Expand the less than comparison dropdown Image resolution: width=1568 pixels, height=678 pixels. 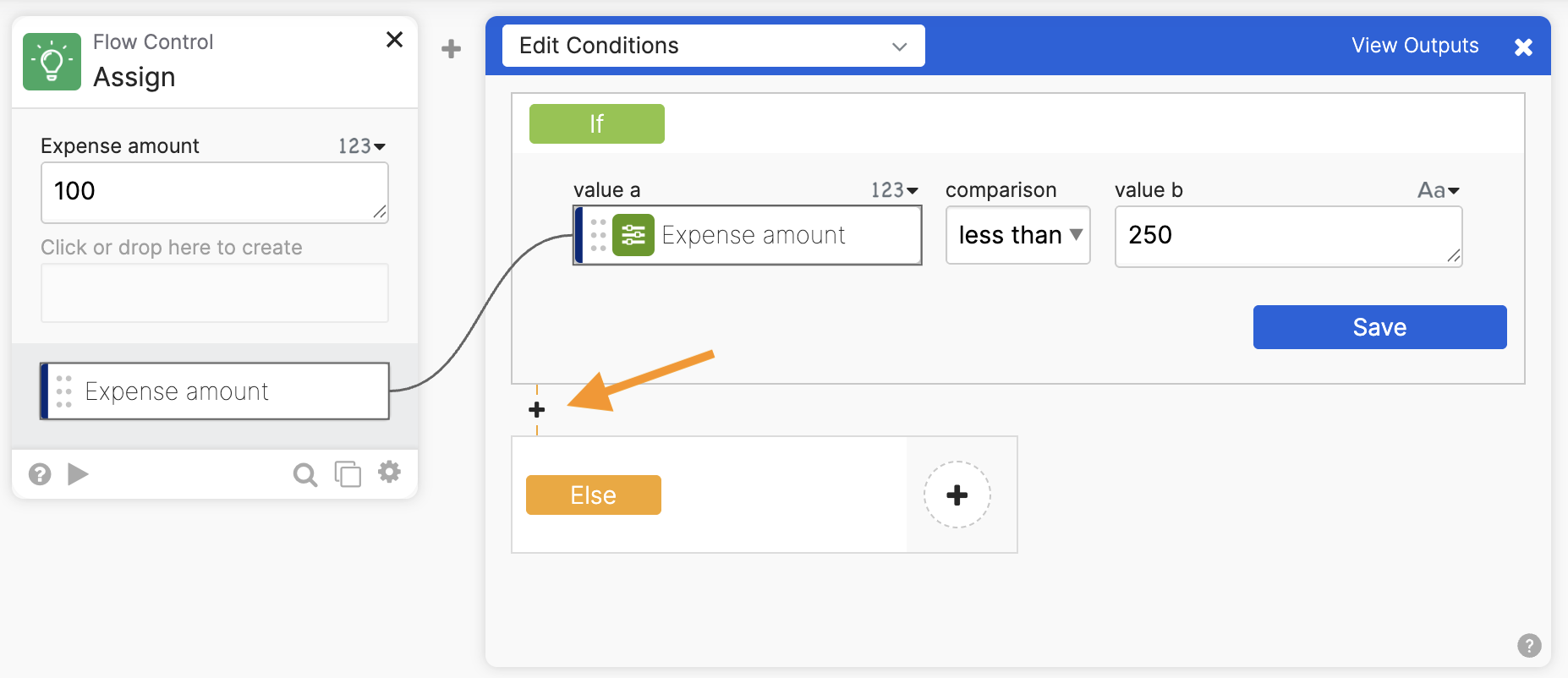click(1018, 235)
